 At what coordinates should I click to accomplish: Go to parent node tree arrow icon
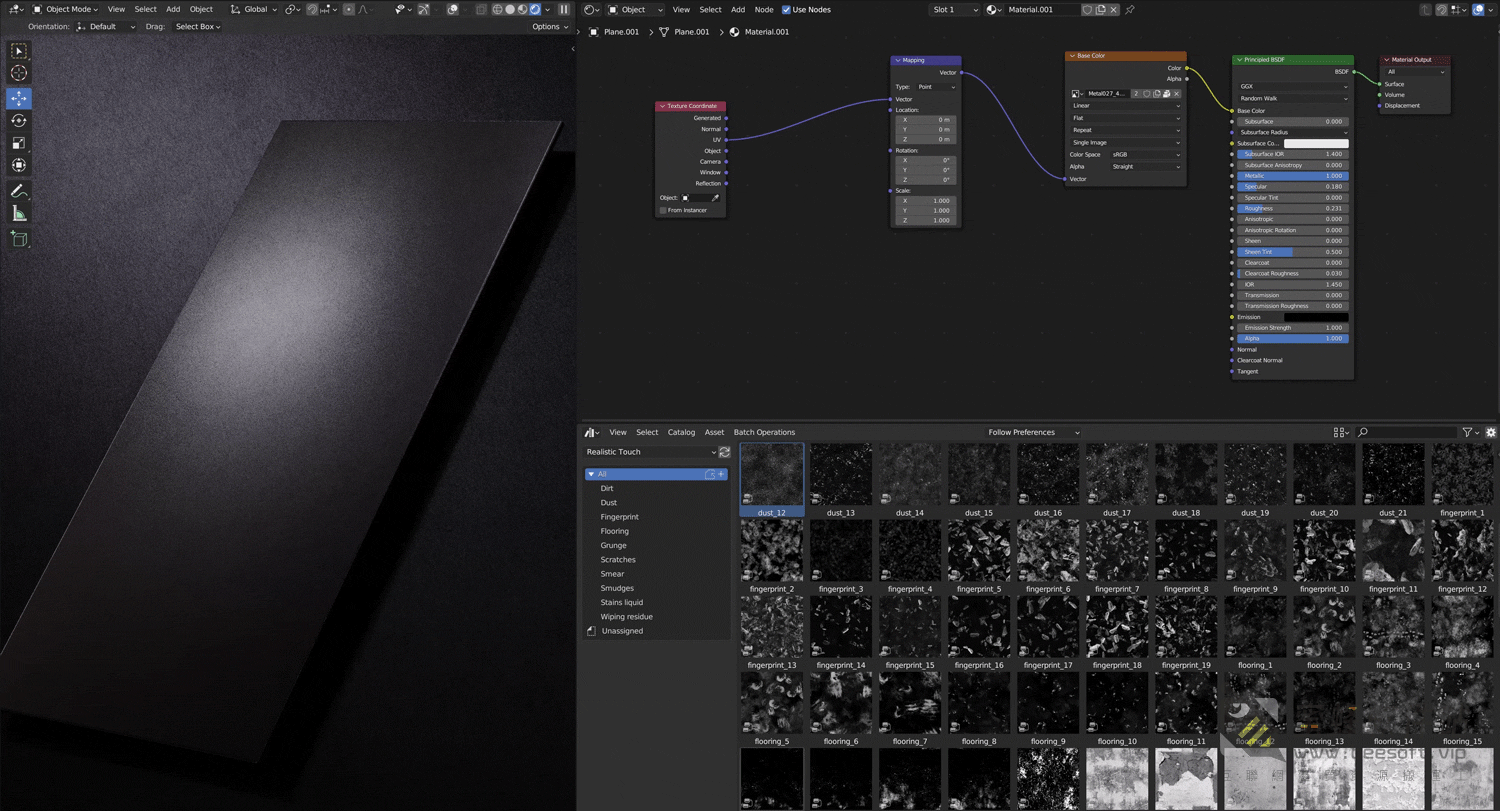tap(1425, 9)
